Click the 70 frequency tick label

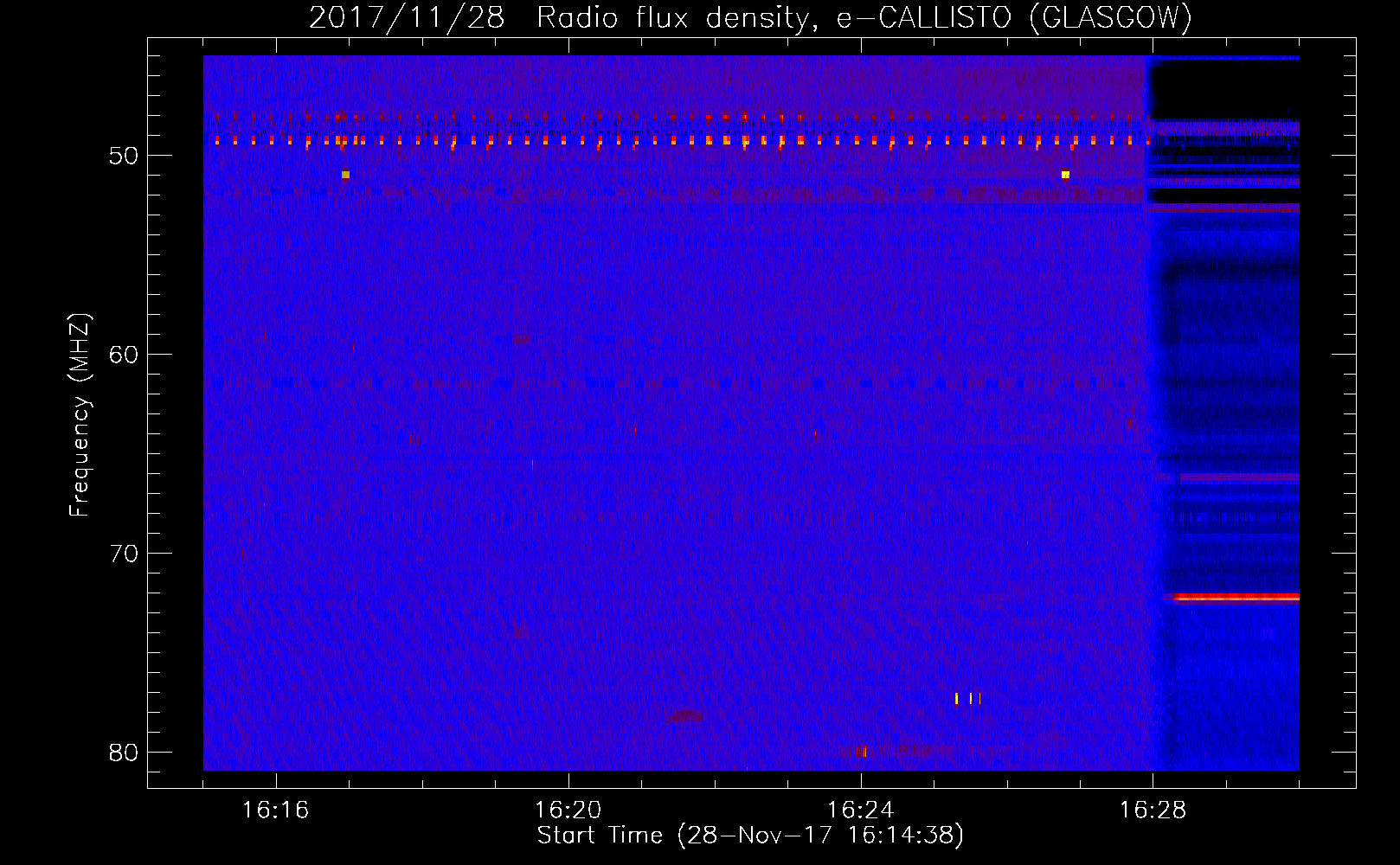[x=125, y=554]
